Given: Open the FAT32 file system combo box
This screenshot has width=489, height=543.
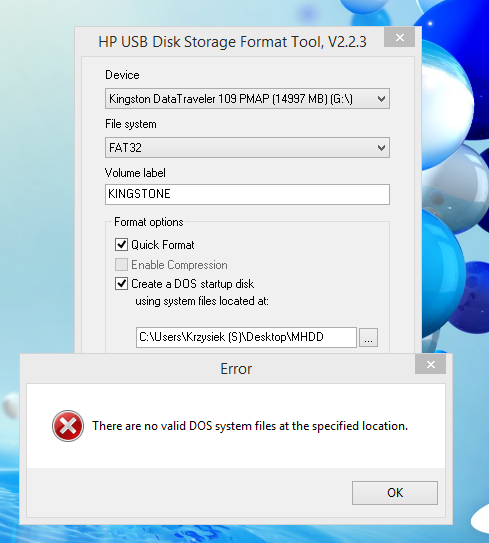Looking at the screenshot, I should (247, 148).
